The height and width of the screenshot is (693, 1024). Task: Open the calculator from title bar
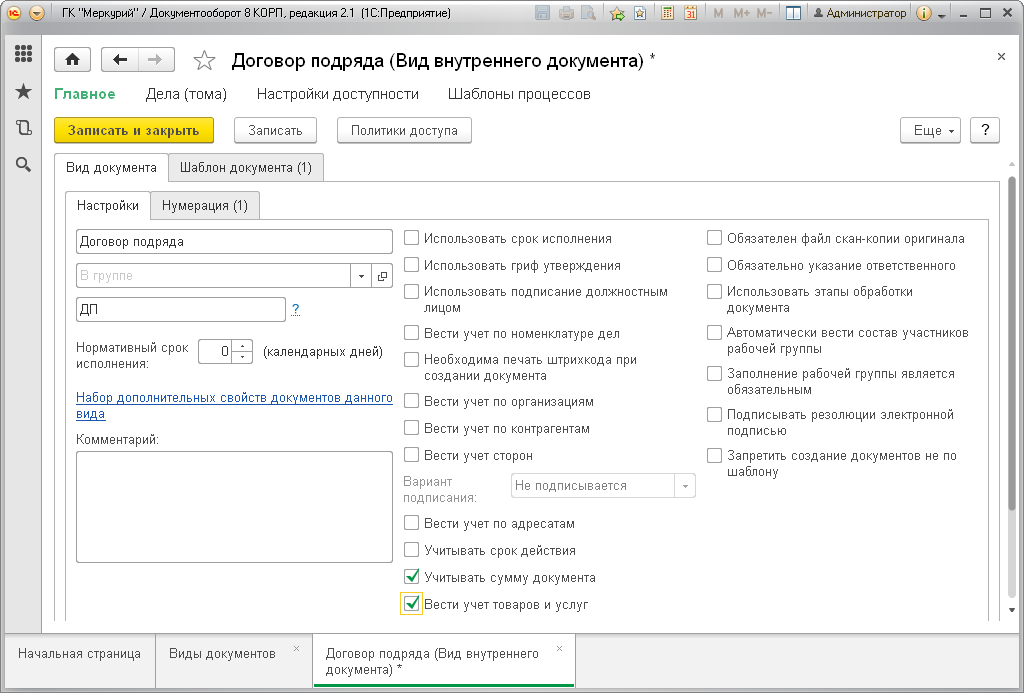tap(667, 13)
